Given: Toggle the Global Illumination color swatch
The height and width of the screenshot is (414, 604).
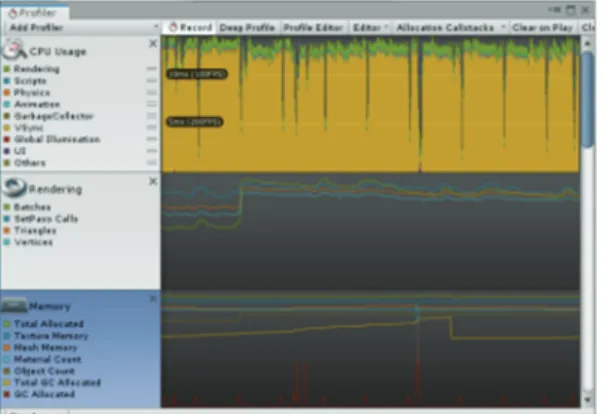Looking at the screenshot, I should [7, 139].
